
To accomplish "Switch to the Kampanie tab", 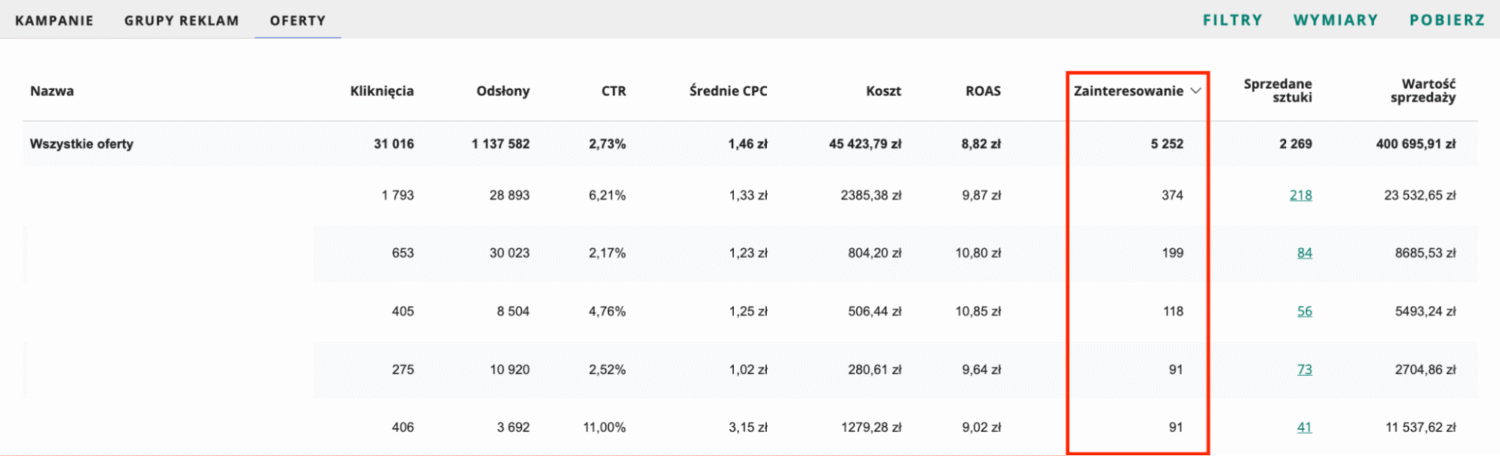I will pos(54,20).
